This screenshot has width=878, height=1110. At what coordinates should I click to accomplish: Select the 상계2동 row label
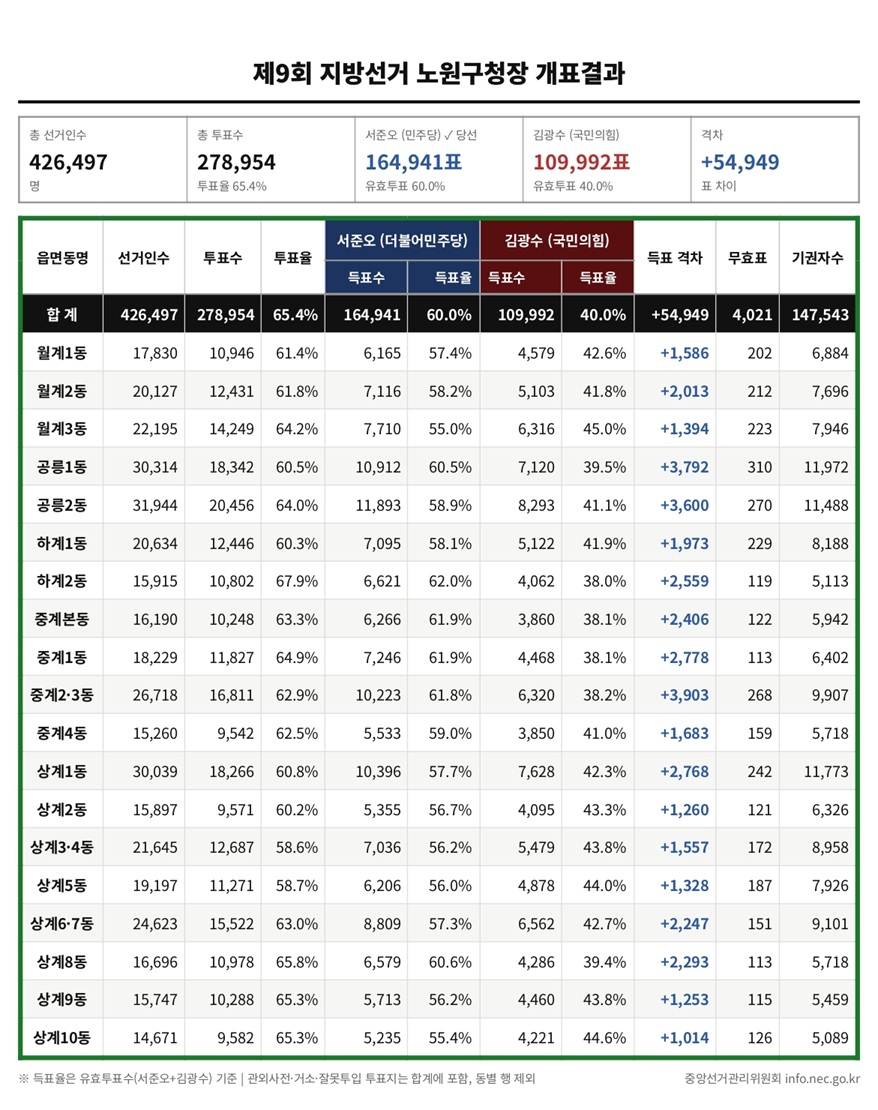pos(62,810)
